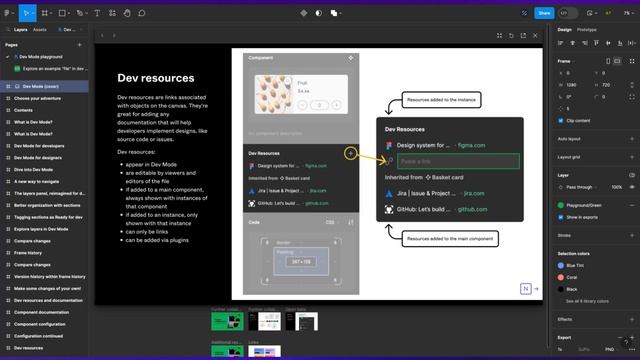Click the multiplayer tools icon beside Share
Viewport: 640px width, 360px height.
pyautogui.click(x=524, y=13)
